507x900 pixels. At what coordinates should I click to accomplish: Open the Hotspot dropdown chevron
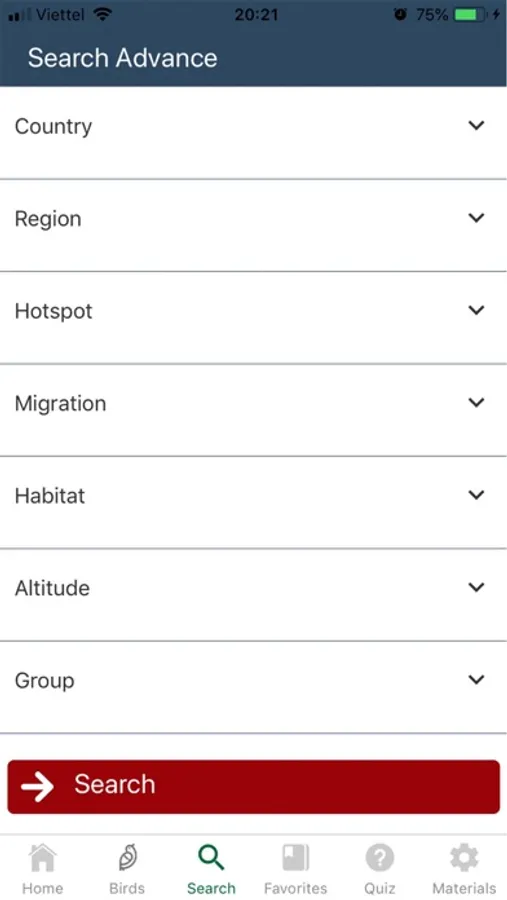477,311
